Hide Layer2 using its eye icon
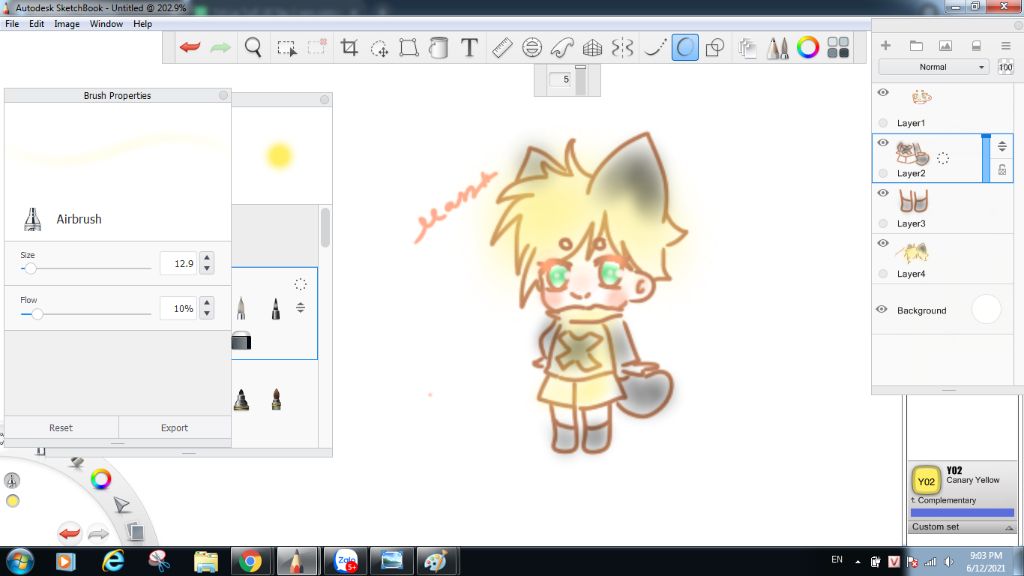This screenshot has width=1024, height=576. [x=883, y=142]
